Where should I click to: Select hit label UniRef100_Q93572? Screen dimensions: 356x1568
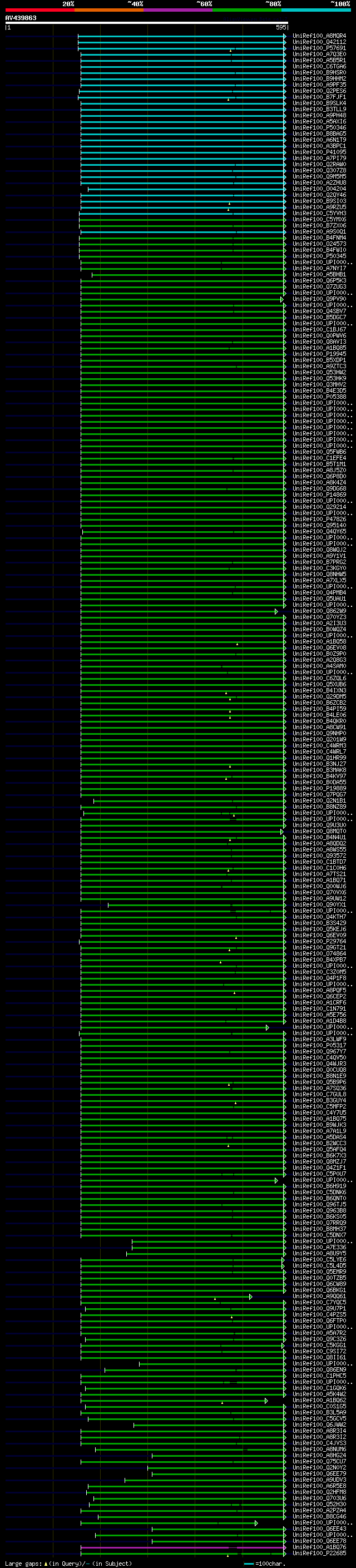point(319,856)
